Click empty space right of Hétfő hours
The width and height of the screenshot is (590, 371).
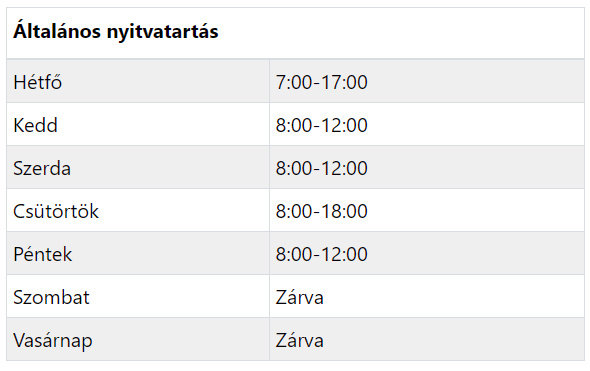[x=476, y=81]
